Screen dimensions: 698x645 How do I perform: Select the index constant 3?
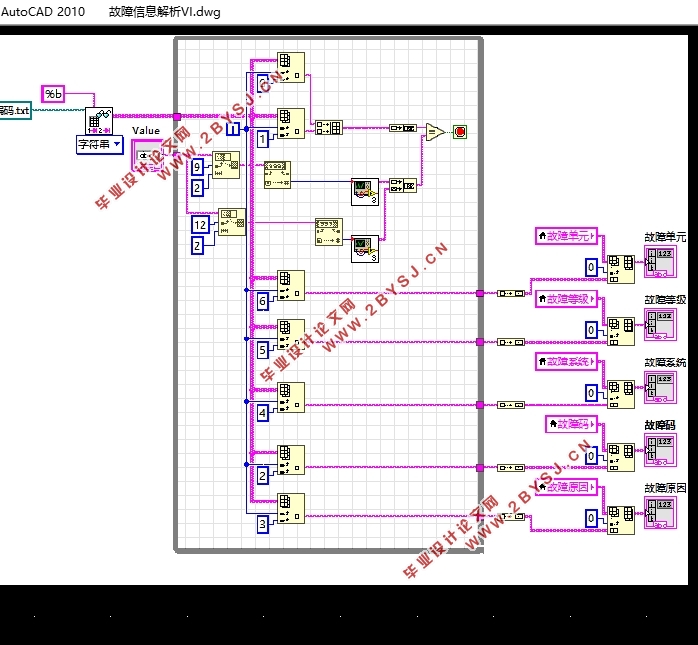point(263,524)
